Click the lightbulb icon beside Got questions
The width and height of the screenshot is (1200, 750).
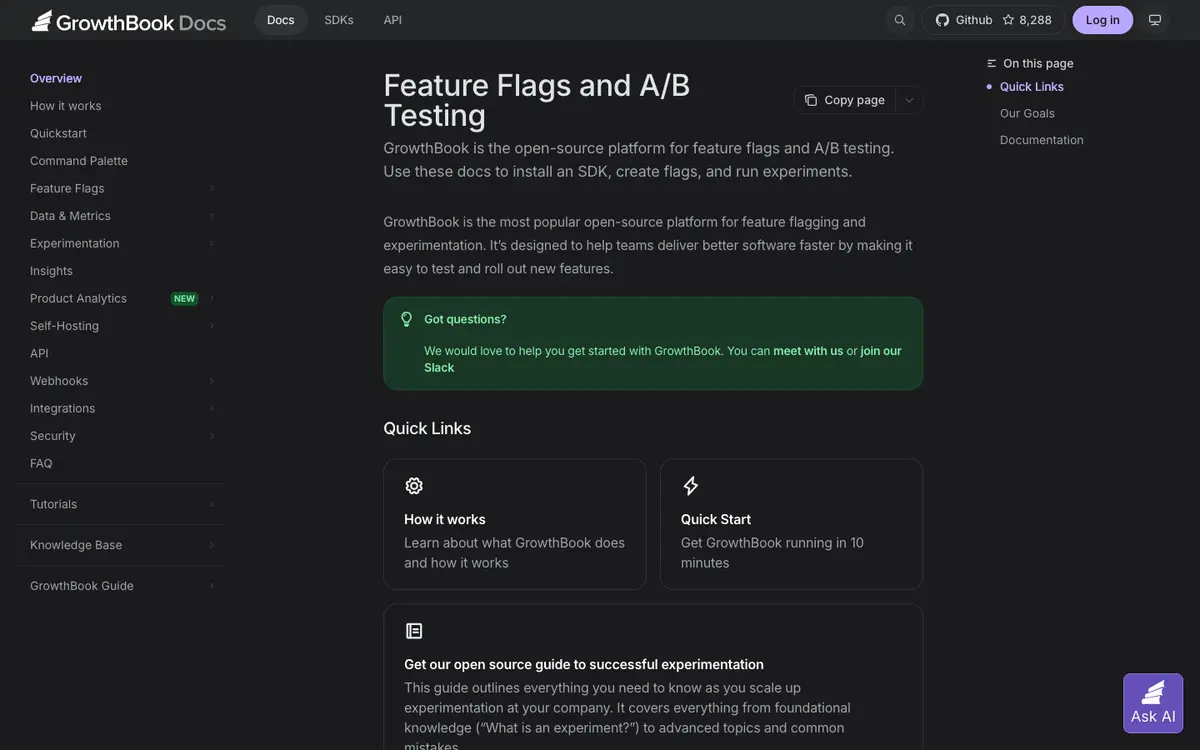(x=407, y=319)
